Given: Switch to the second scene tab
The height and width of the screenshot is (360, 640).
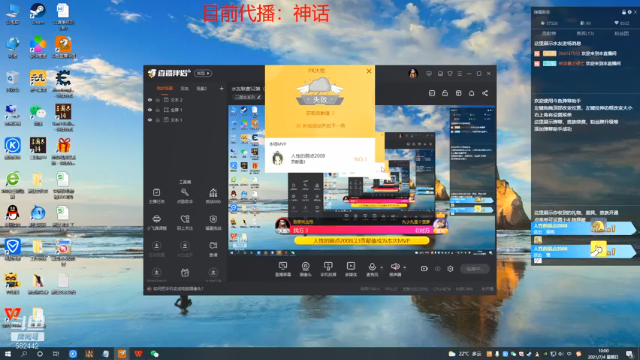Looking at the screenshot, I should coord(184,89).
